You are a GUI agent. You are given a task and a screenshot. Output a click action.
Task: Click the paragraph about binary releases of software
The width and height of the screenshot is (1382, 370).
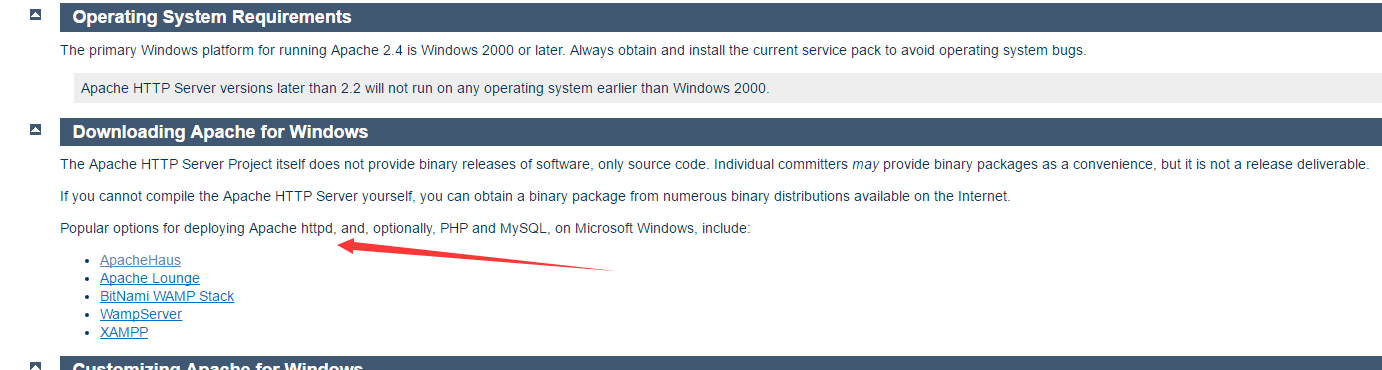coord(714,164)
